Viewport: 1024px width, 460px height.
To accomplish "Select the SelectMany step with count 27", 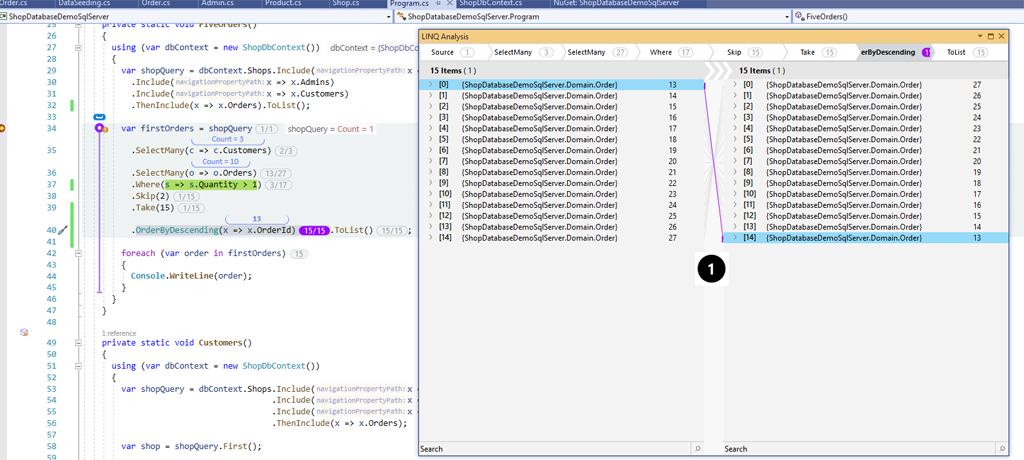I will click(x=597, y=52).
